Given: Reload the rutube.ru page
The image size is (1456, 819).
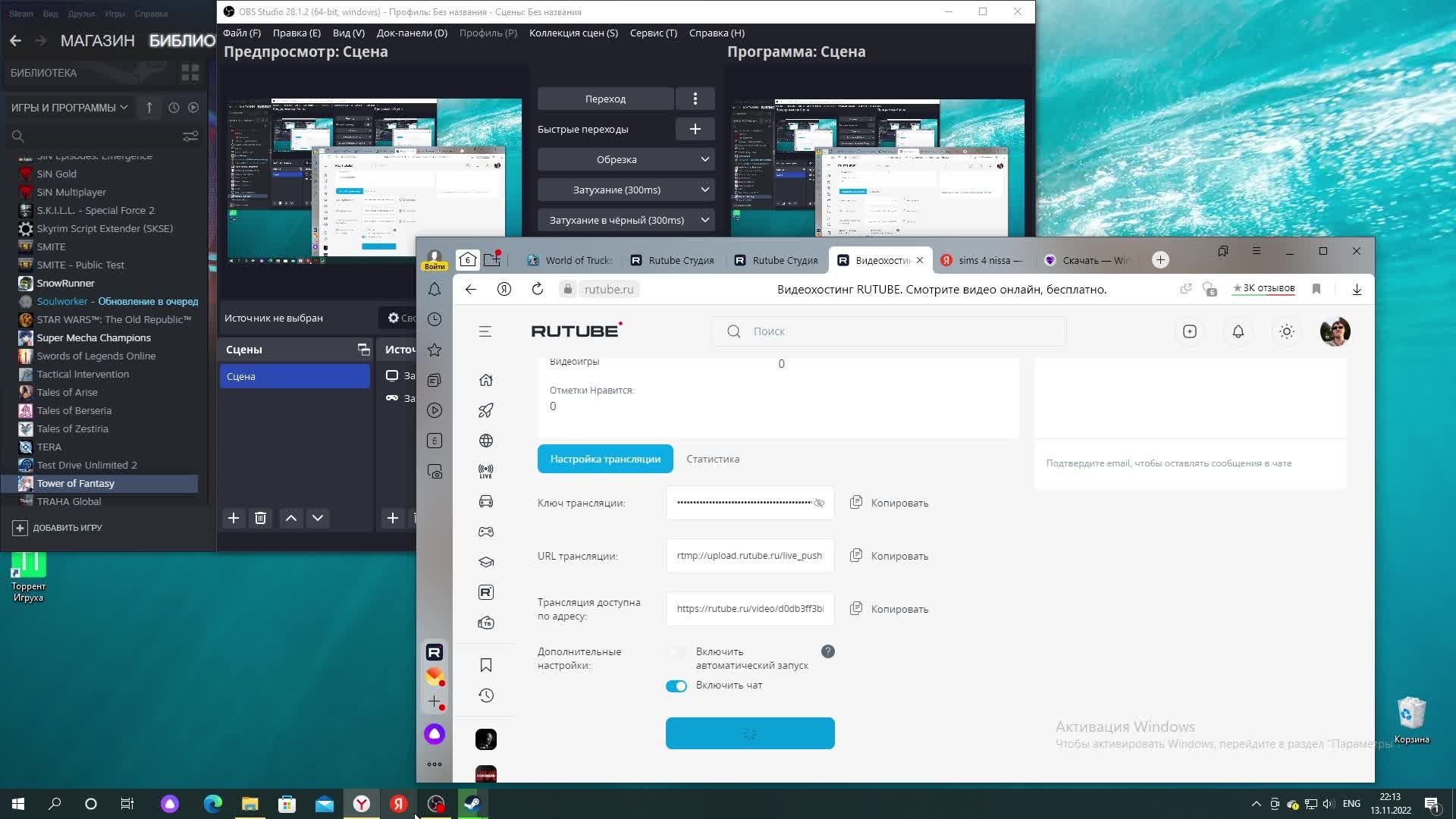Looking at the screenshot, I should click(538, 289).
